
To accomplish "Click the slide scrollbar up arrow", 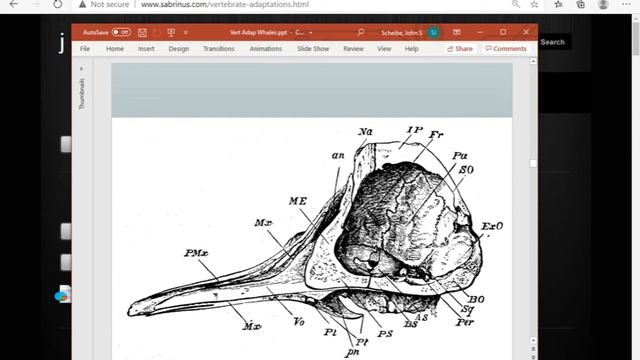I will [x=533, y=61].
